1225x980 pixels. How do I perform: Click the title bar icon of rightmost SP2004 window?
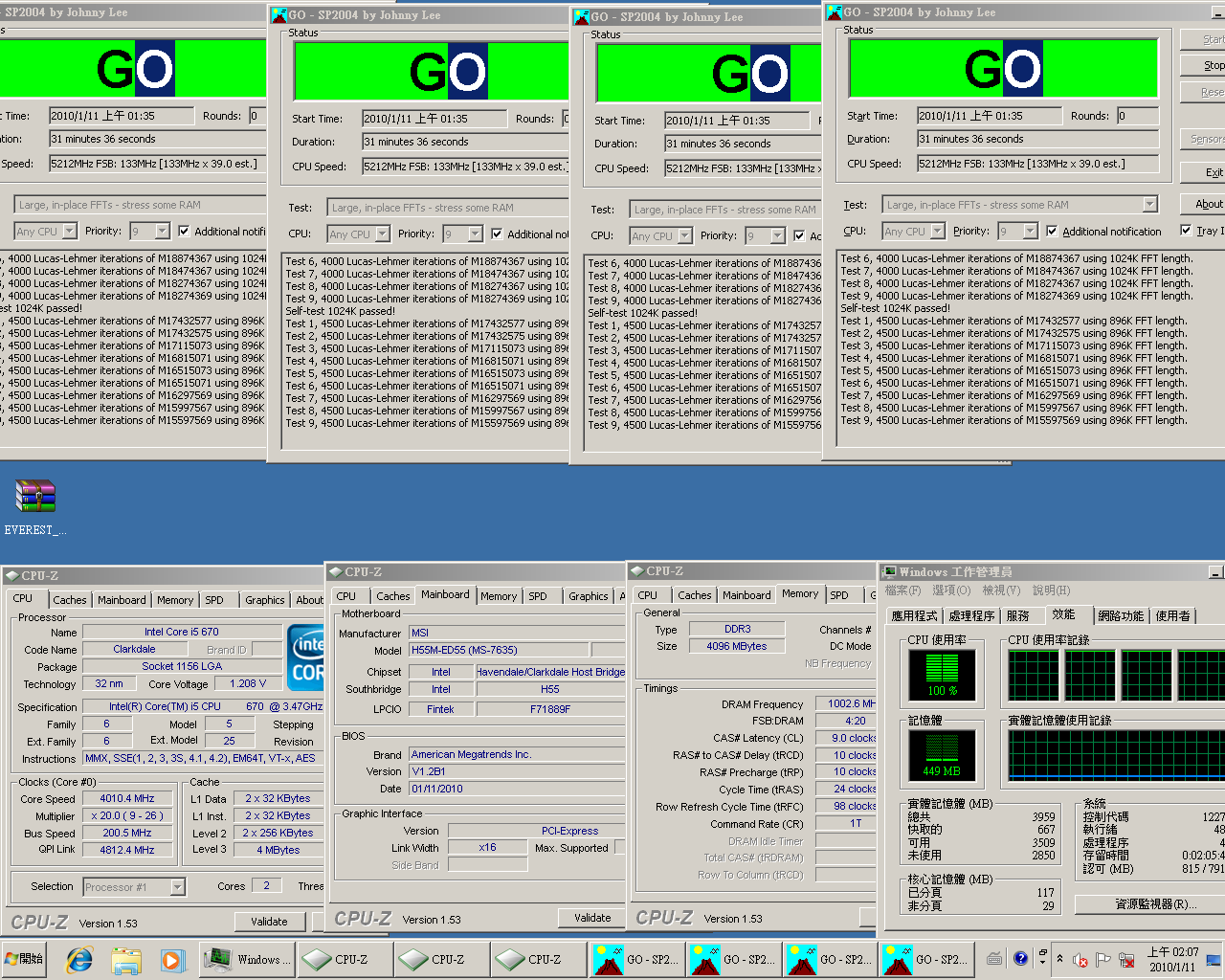(x=835, y=12)
